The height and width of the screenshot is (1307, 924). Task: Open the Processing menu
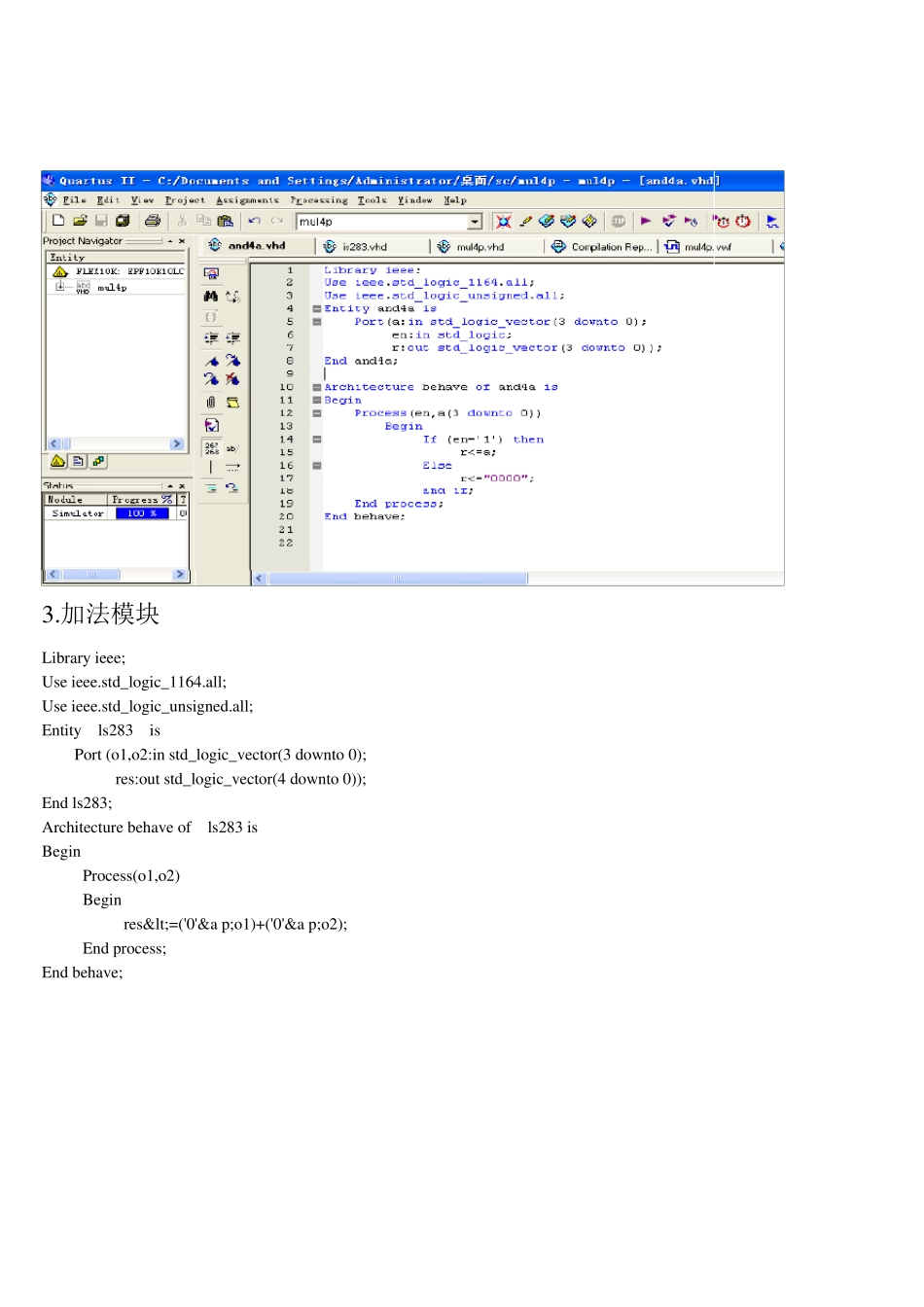(319, 200)
